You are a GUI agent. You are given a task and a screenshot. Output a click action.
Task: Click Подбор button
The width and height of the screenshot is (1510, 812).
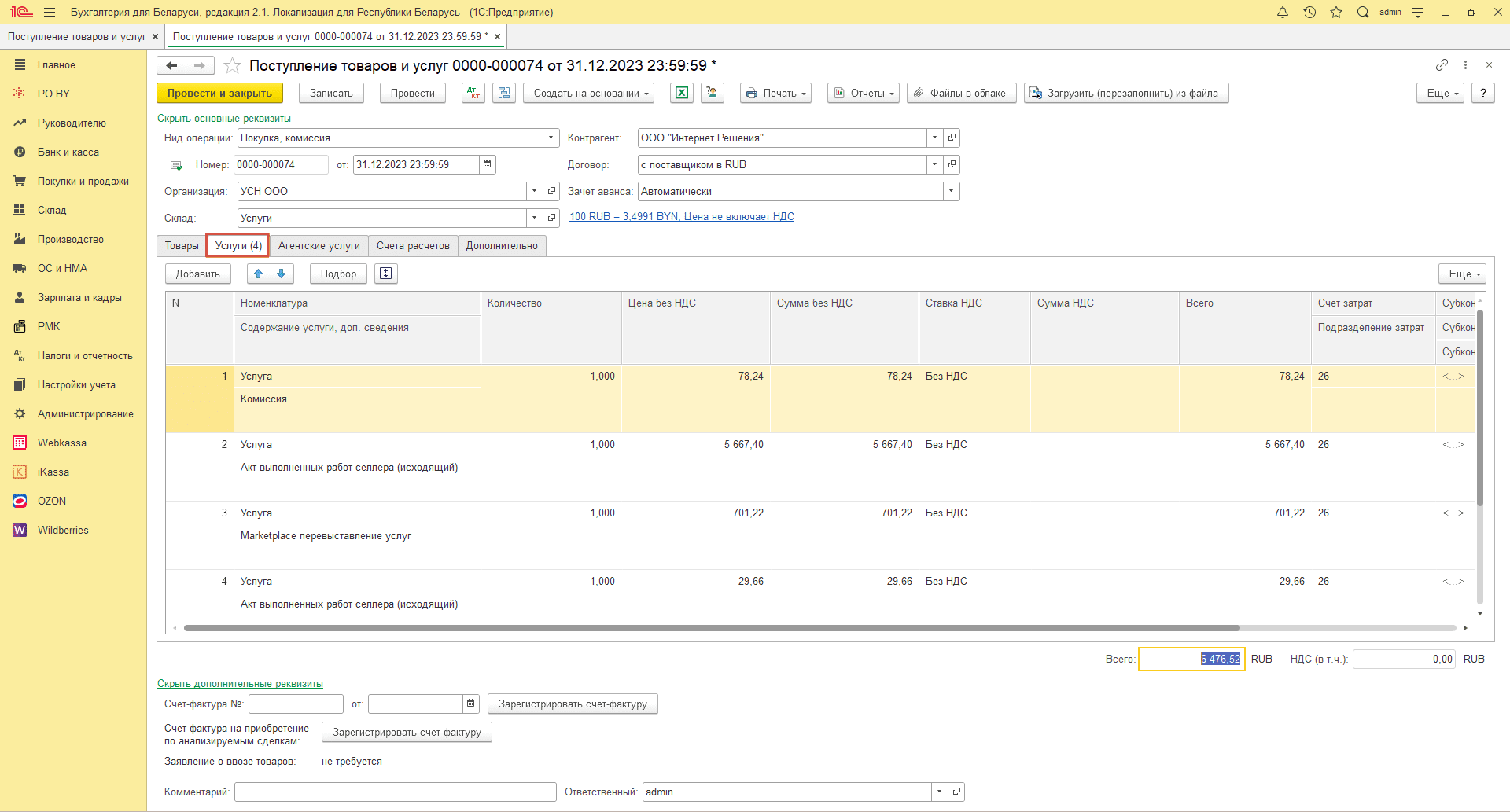point(338,274)
